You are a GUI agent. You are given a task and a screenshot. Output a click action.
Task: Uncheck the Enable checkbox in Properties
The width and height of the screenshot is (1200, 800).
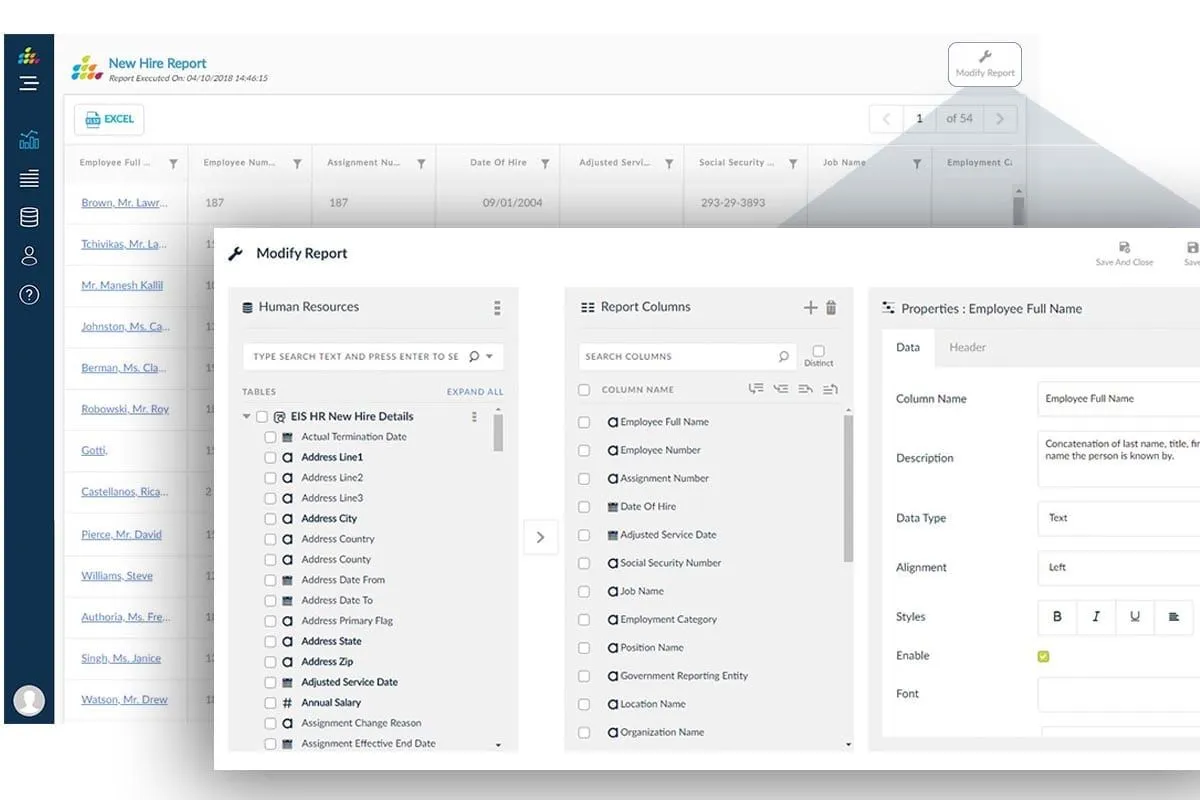(x=1044, y=657)
